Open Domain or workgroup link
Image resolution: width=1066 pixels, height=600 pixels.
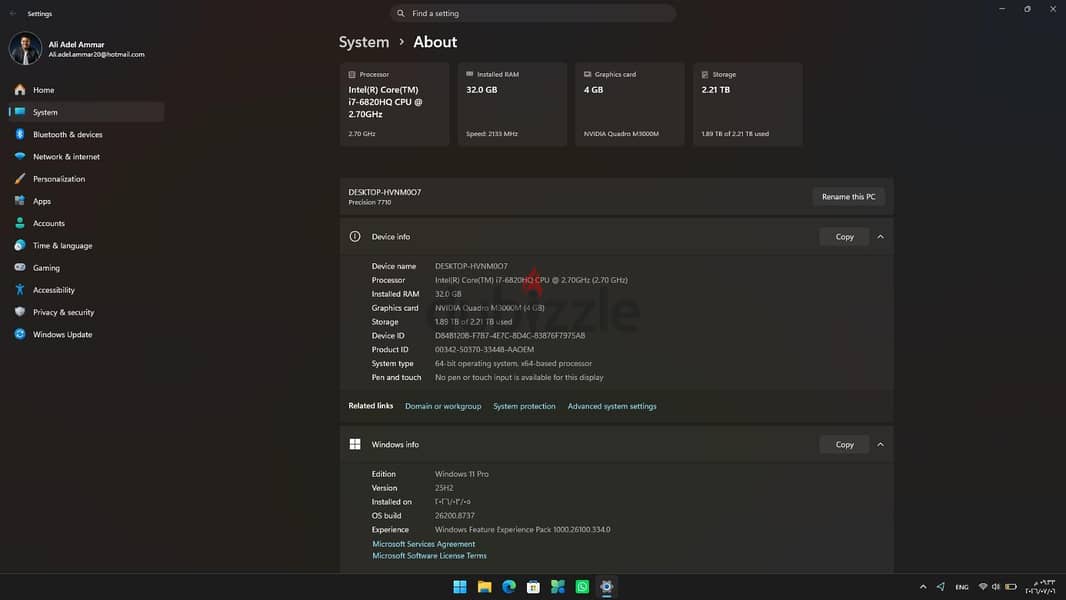point(443,406)
